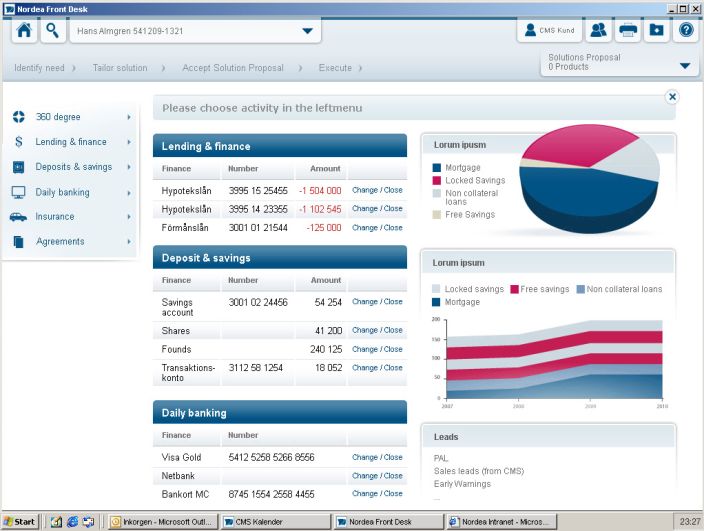Click Change / Close for Shares
The image size is (704, 531).
[377, 330]
